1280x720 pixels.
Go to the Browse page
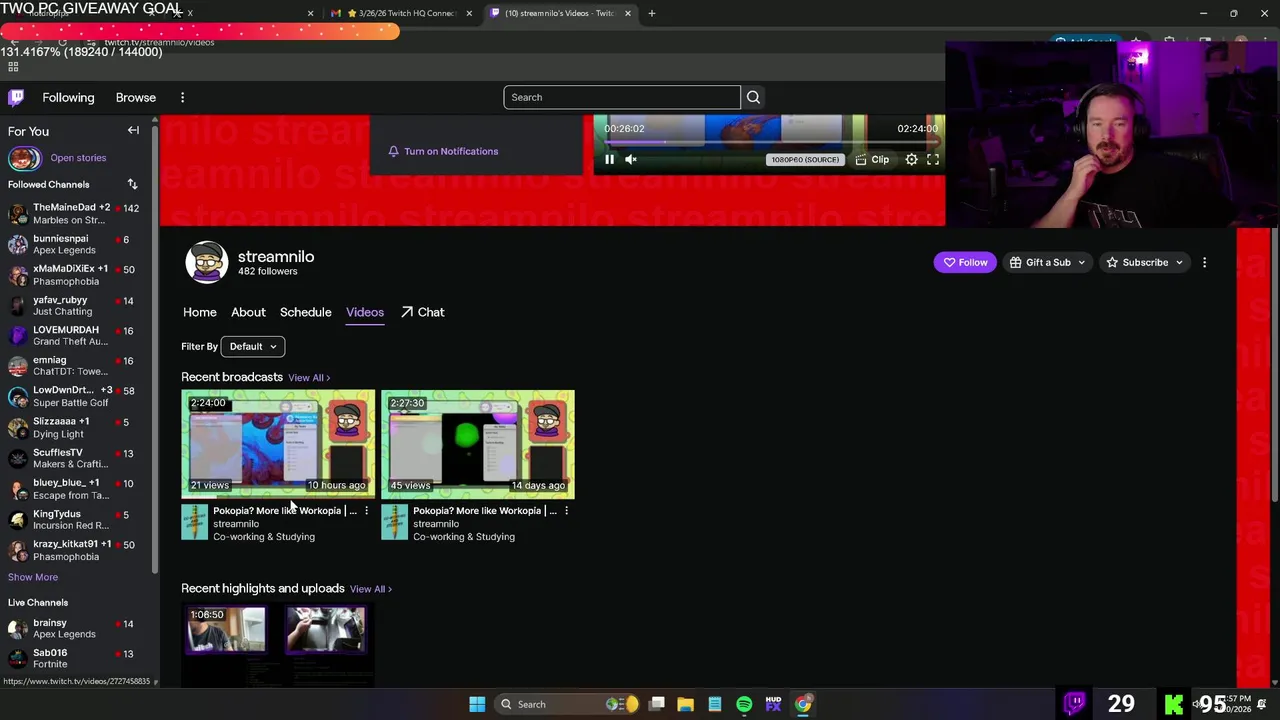click(x=136, y=97)
